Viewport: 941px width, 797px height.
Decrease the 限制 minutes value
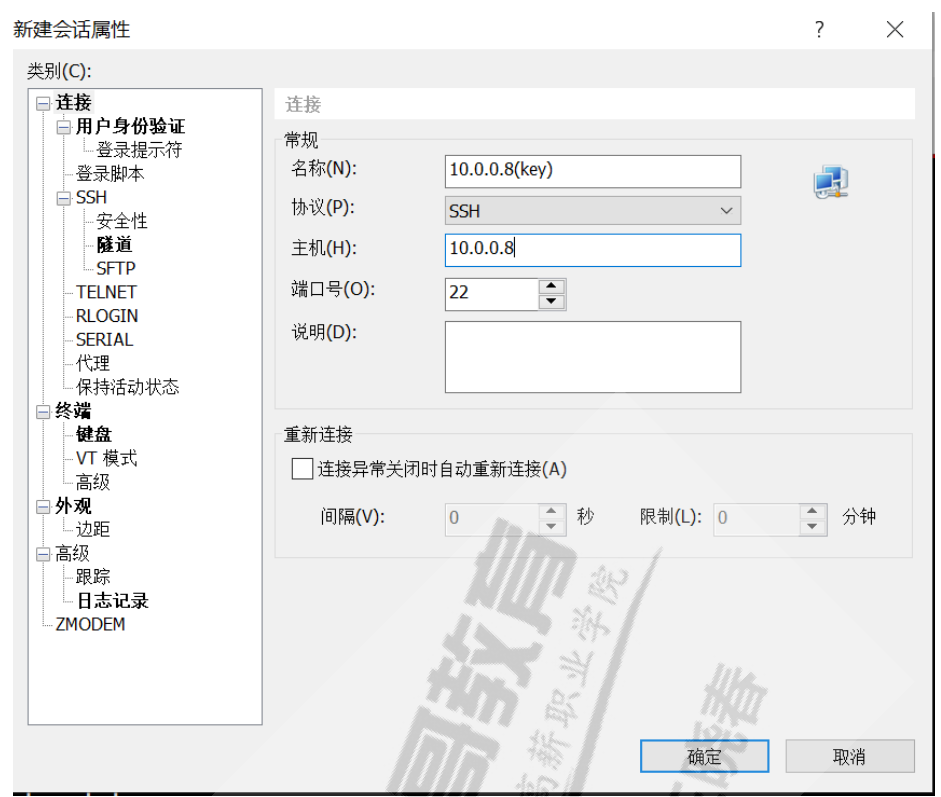tap(813, 526)
